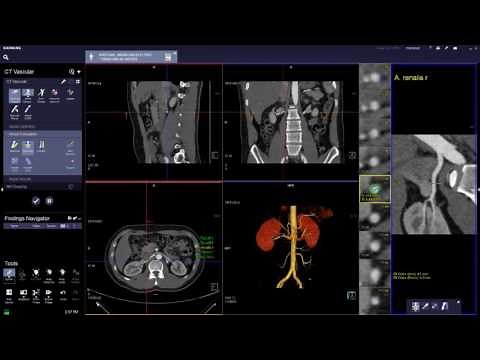Click the green status icon at bottom left

coord(6,312)
